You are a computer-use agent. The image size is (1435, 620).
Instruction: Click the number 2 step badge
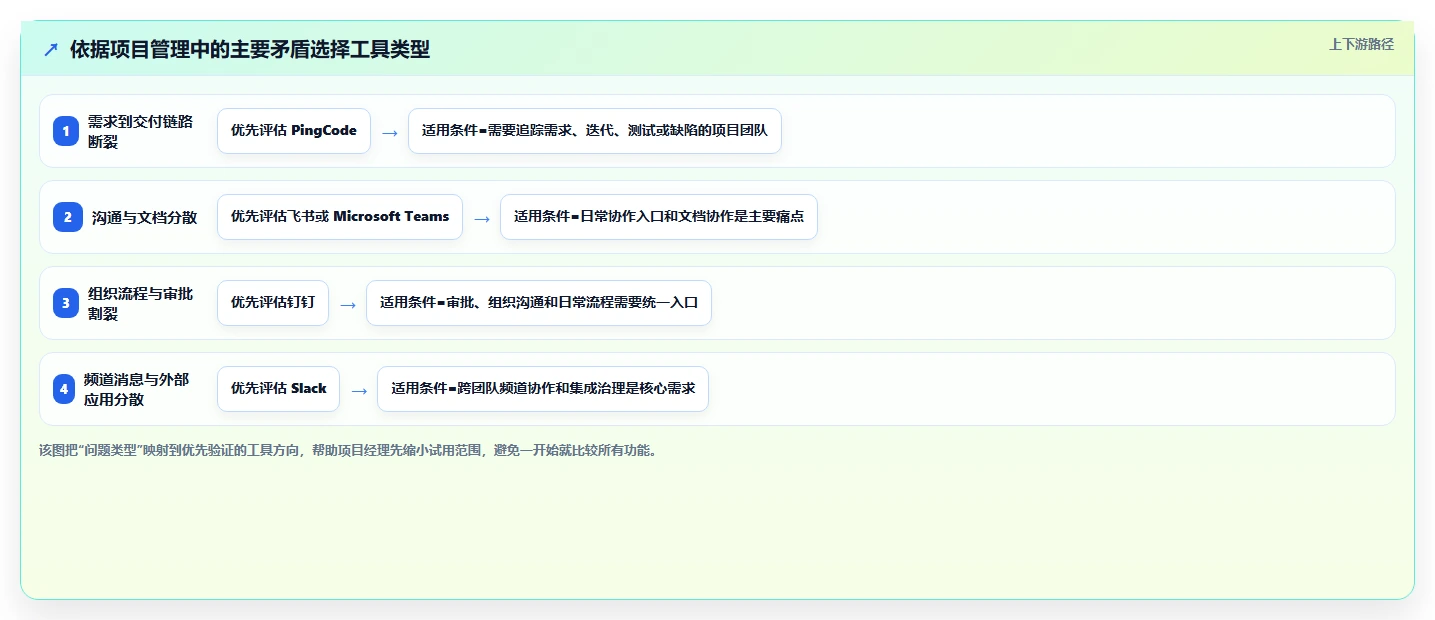pos(67,217)
